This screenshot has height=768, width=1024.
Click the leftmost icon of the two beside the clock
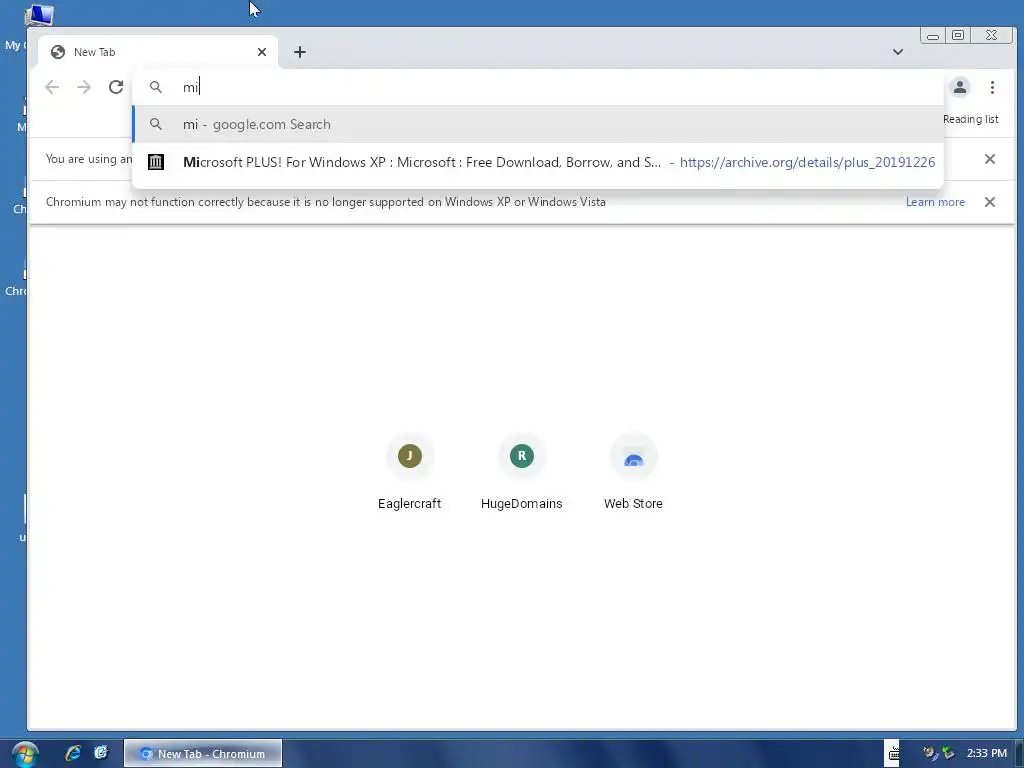pos(930,753)
